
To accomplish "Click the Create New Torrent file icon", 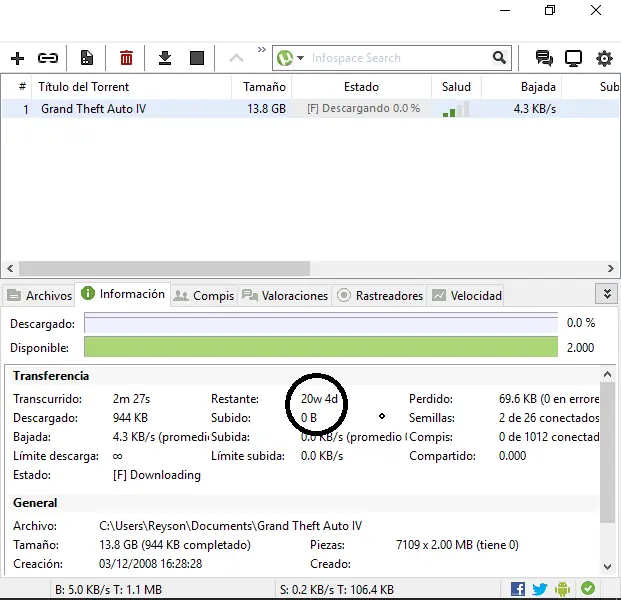I will click(87, 58).
